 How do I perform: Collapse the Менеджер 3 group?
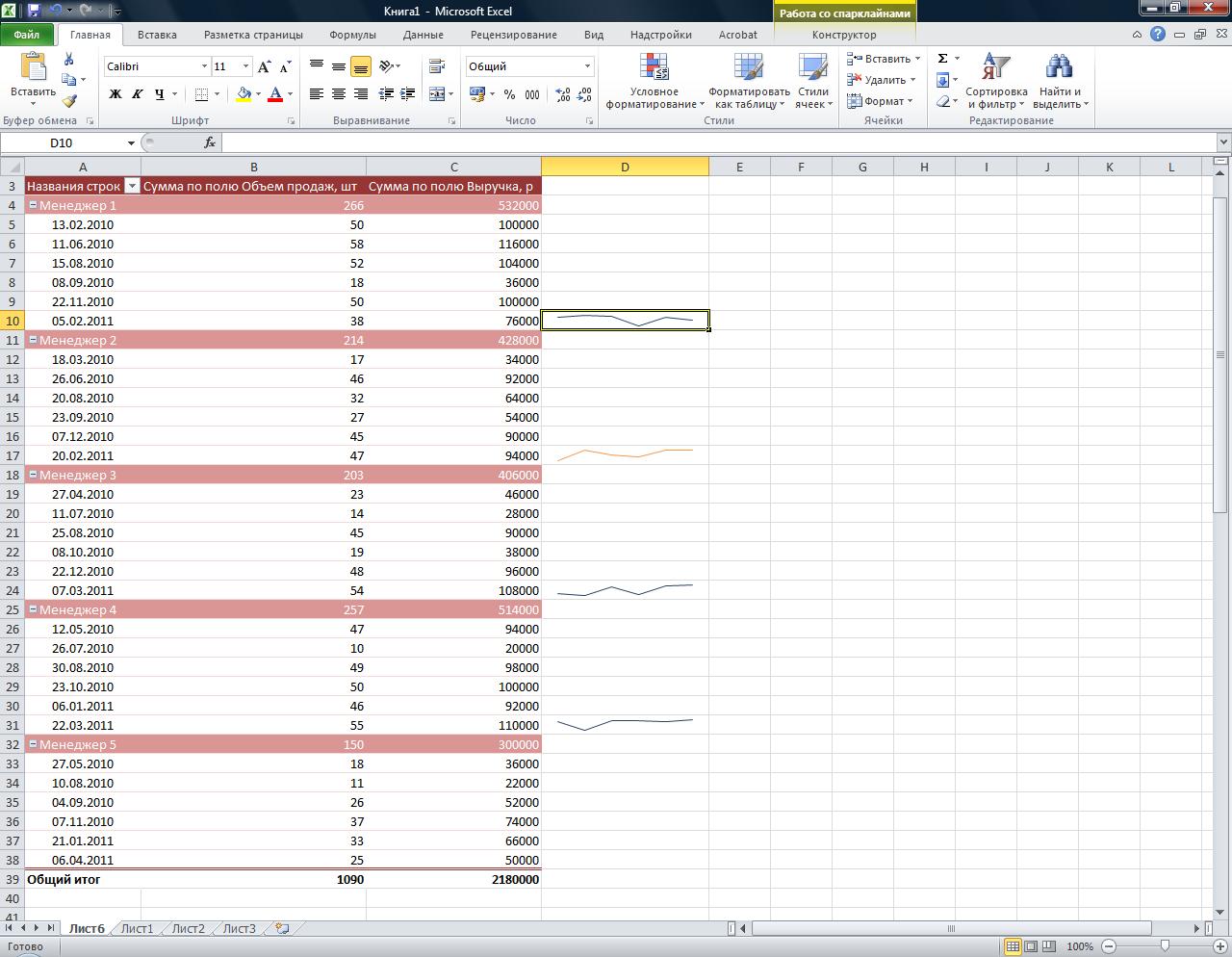pos(33,475)
